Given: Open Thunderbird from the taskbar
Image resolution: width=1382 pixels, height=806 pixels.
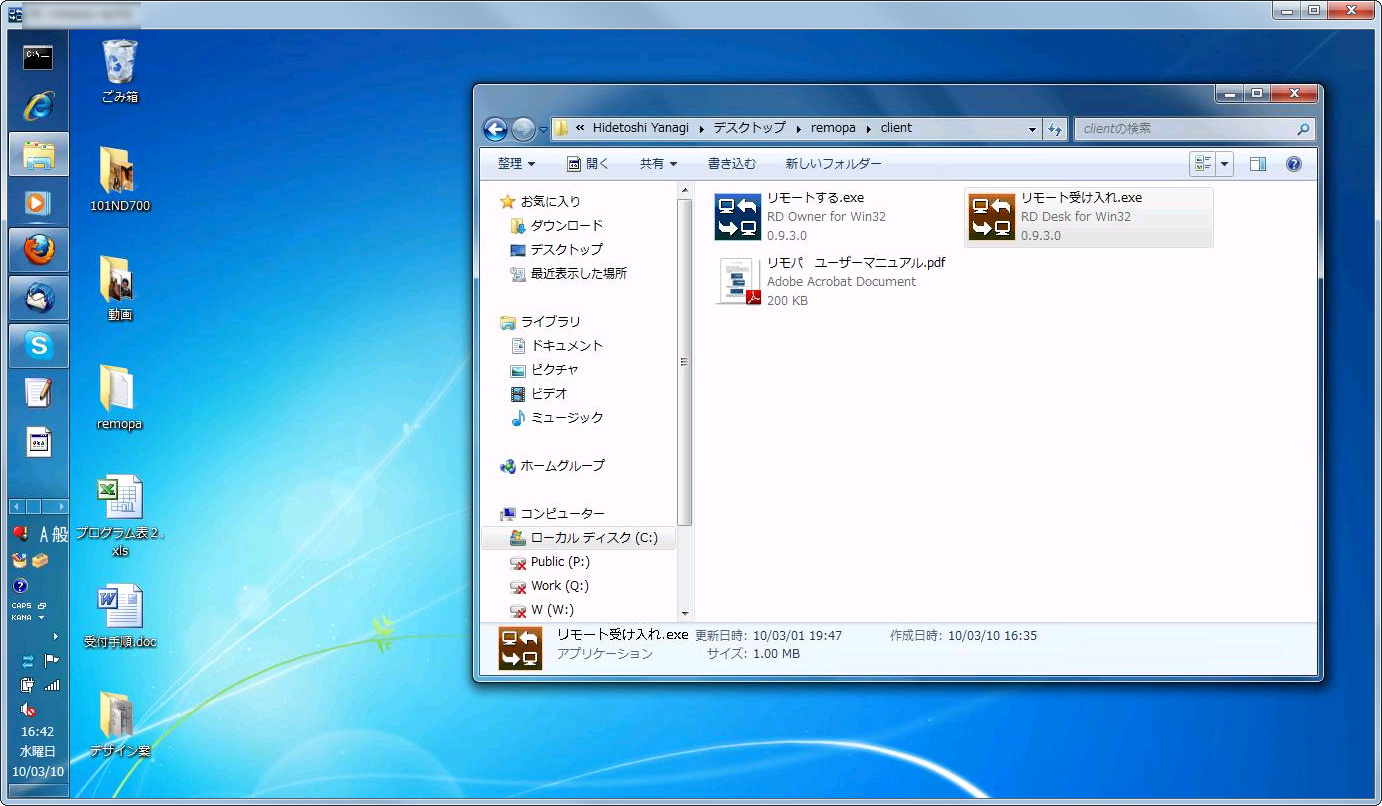Looking at the screenshot, I should (x=38, y=298).
